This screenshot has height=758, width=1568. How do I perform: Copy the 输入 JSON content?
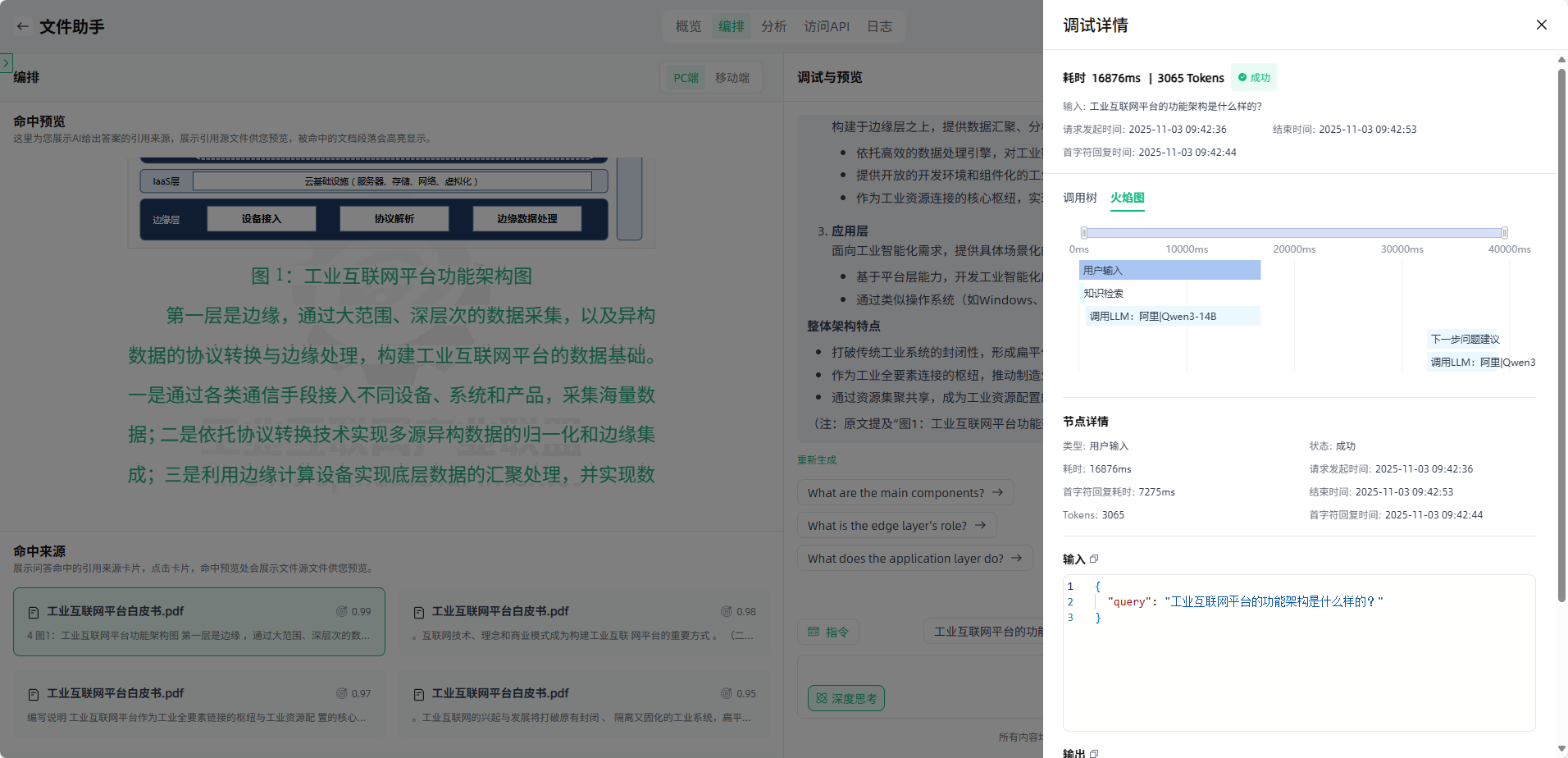[x=1094, y=559]
